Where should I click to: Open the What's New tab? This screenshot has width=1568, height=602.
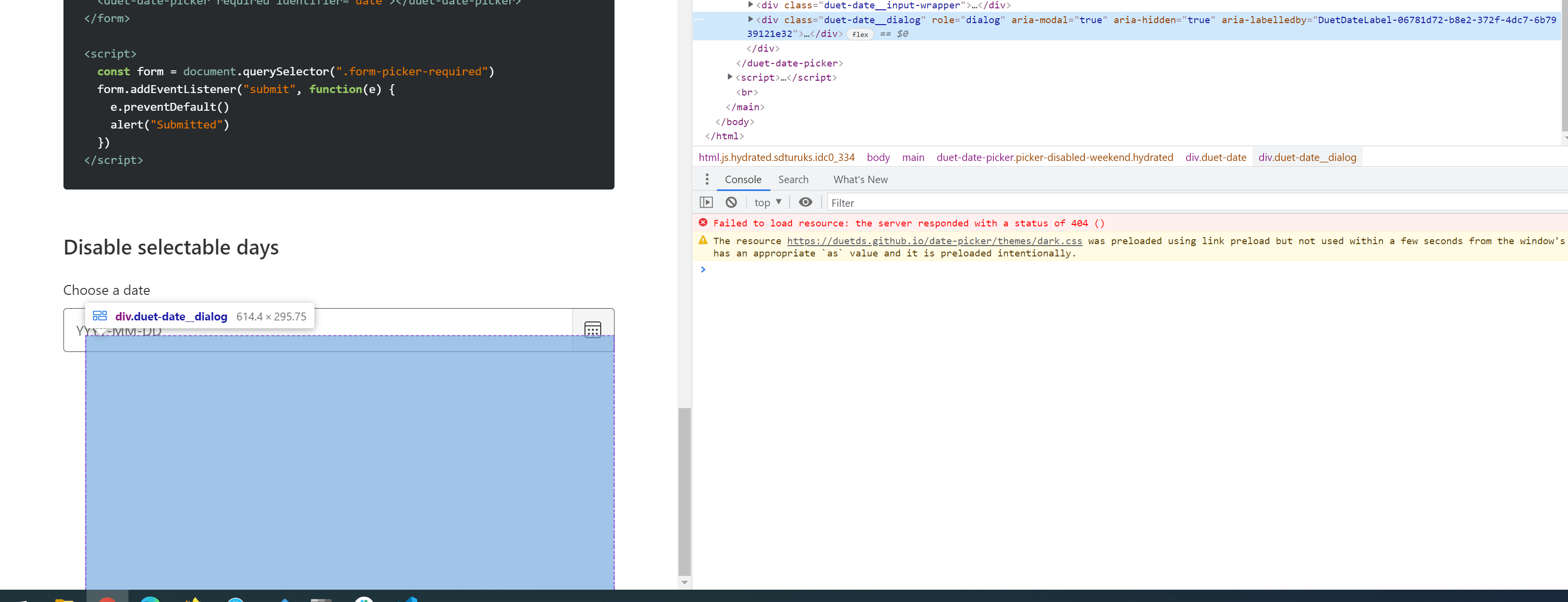point(860,180)
